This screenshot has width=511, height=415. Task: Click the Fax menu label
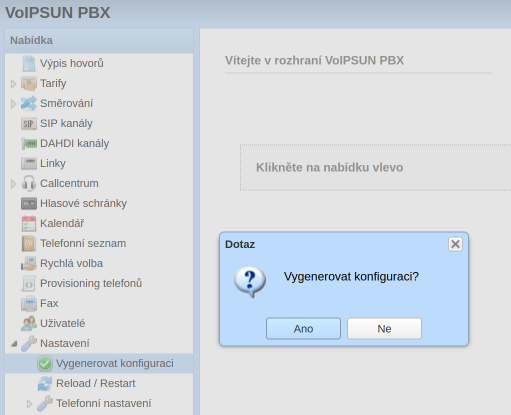point(49,303)
